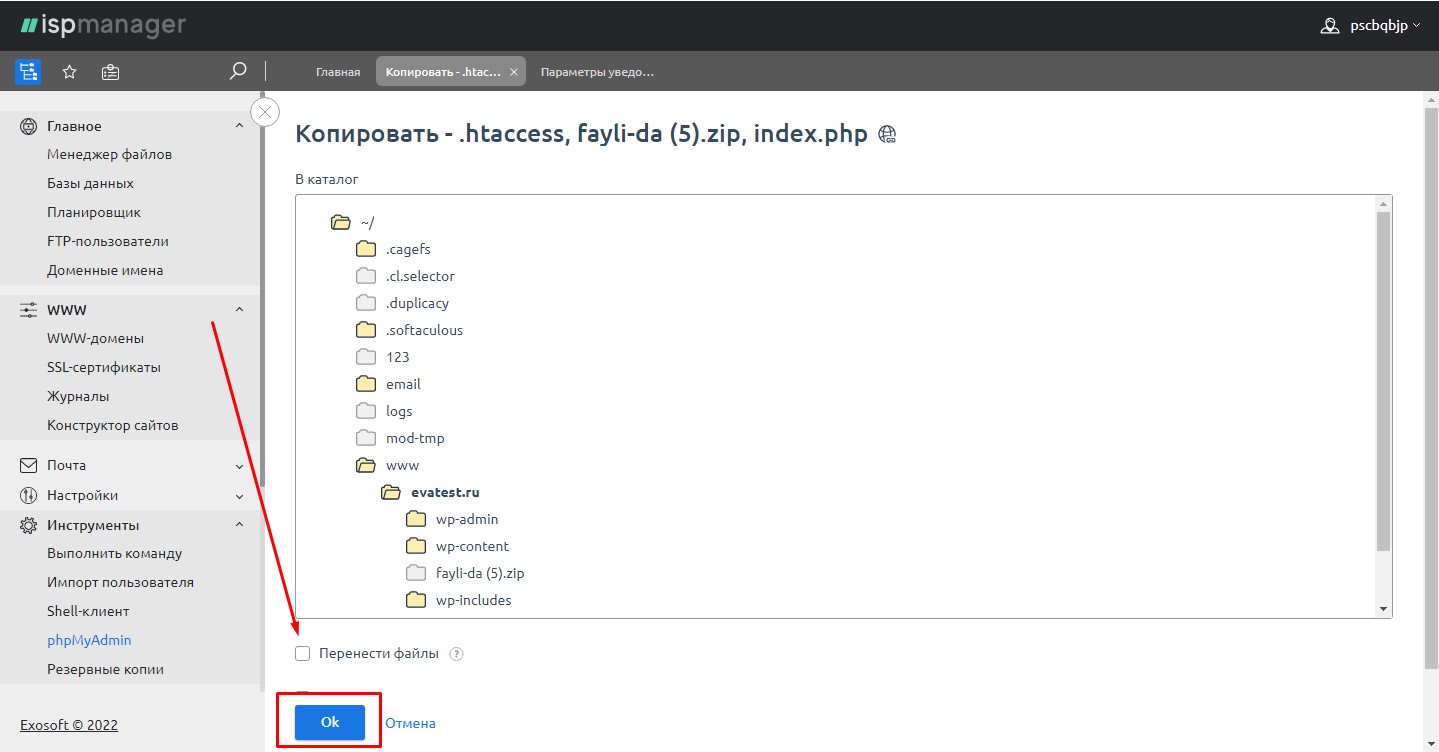
Task: Select the .cagefs folder
Action: [393, 249]
